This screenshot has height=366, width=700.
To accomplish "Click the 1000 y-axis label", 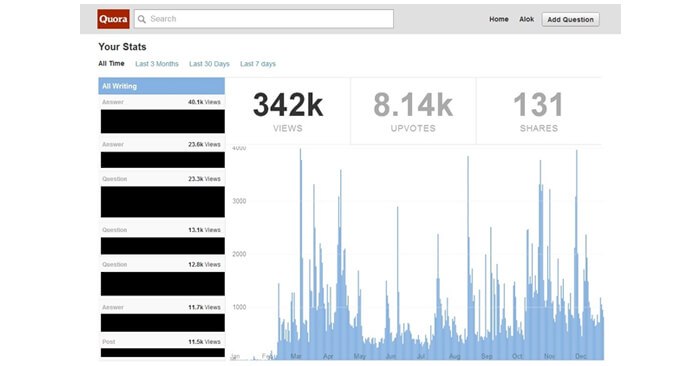I will pos(239,307).
